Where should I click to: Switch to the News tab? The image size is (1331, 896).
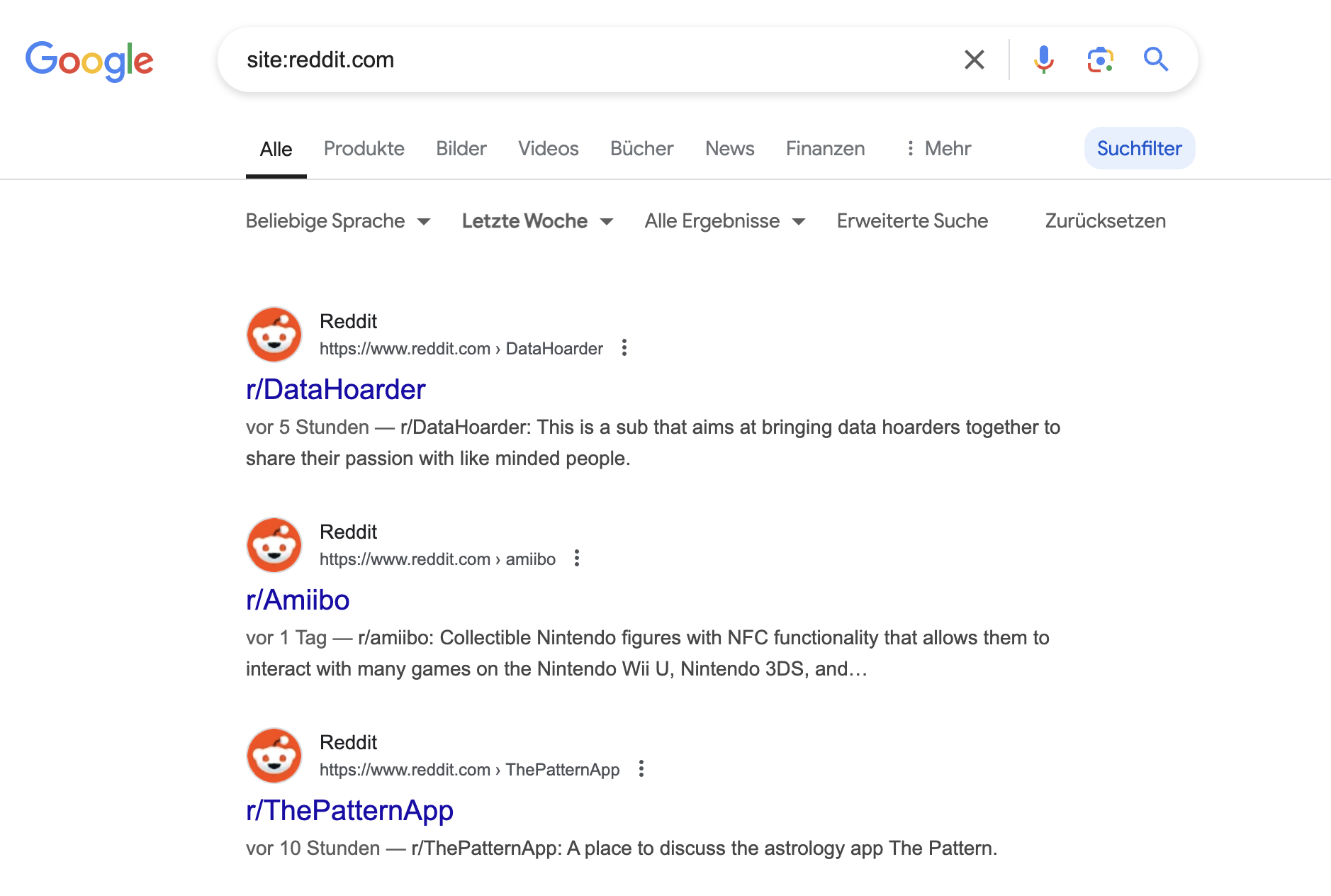click(x=729, y=148)
